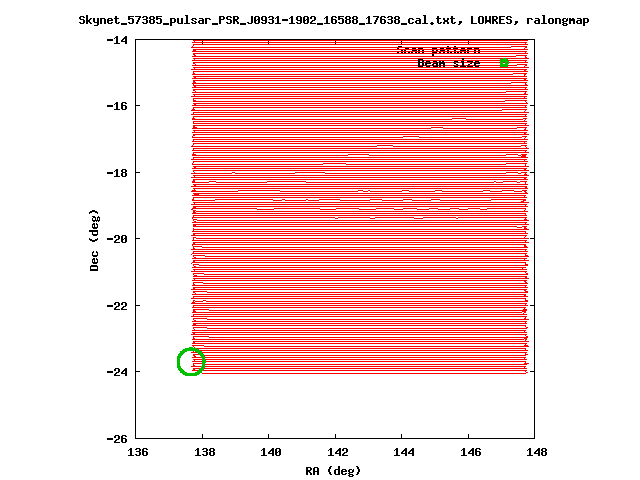This screenshot has width=640, height=480.
Task: Click the -14 tick label on Dec axis
Action: [117, 40]
